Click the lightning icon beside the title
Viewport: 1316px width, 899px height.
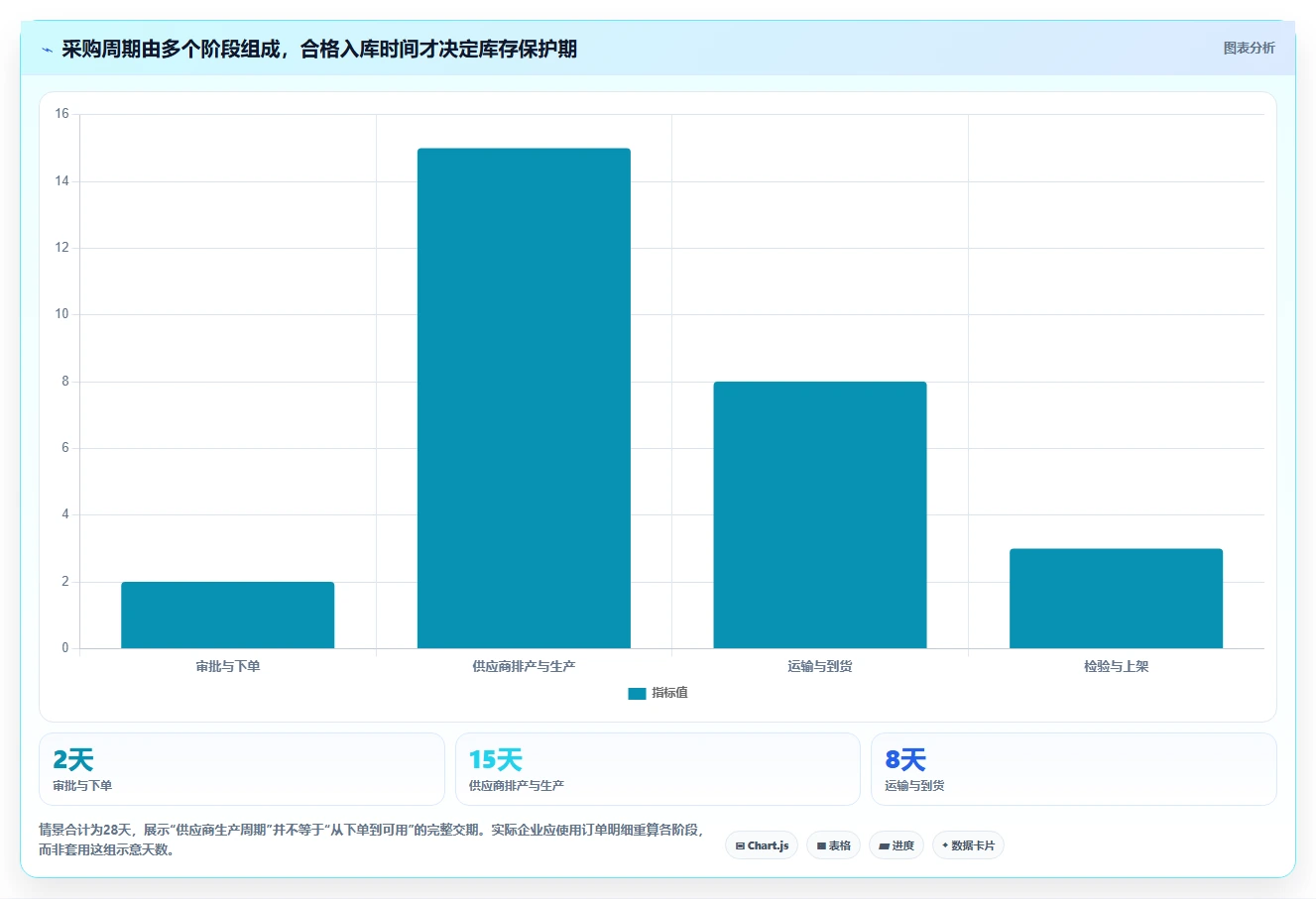[x=47, y=50]
